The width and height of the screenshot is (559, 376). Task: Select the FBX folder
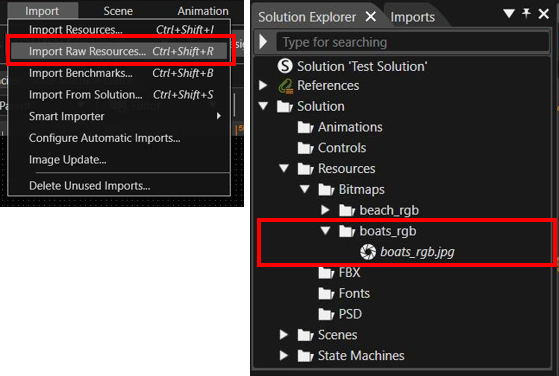[339, 273]
